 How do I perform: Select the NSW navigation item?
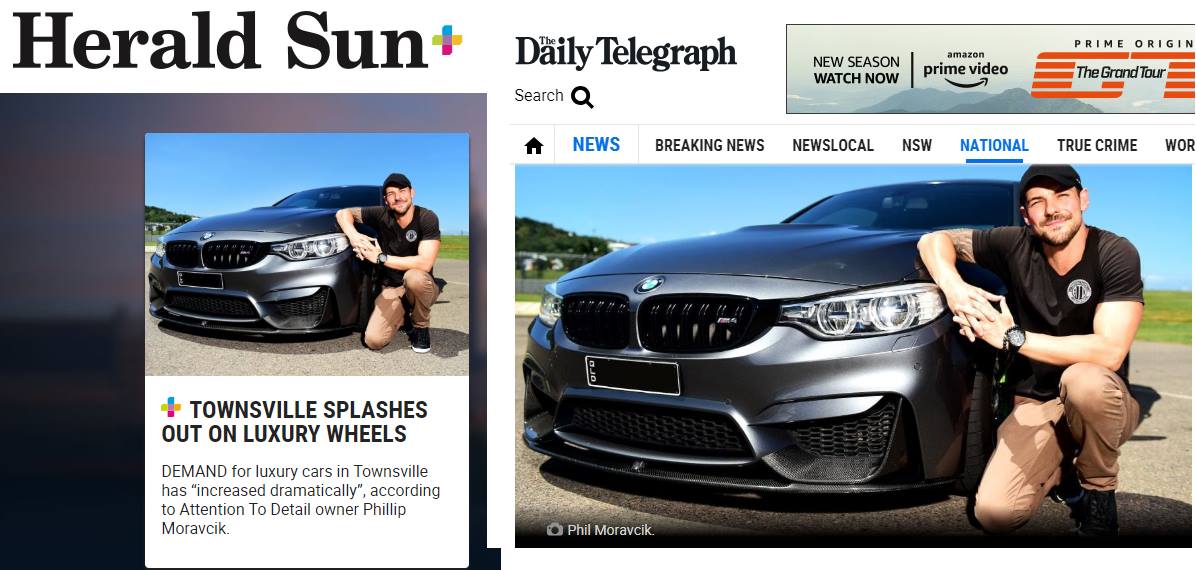click(x=917, y=145)
